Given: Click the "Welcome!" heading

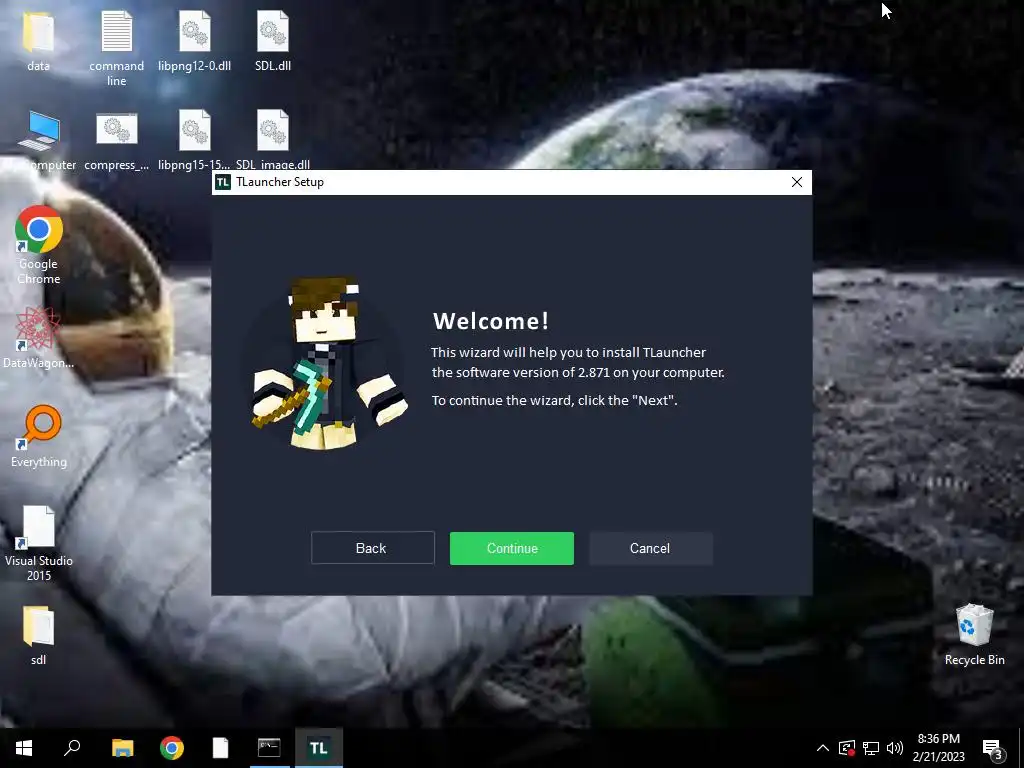Looking at the screenshot, I should [491, 321].
